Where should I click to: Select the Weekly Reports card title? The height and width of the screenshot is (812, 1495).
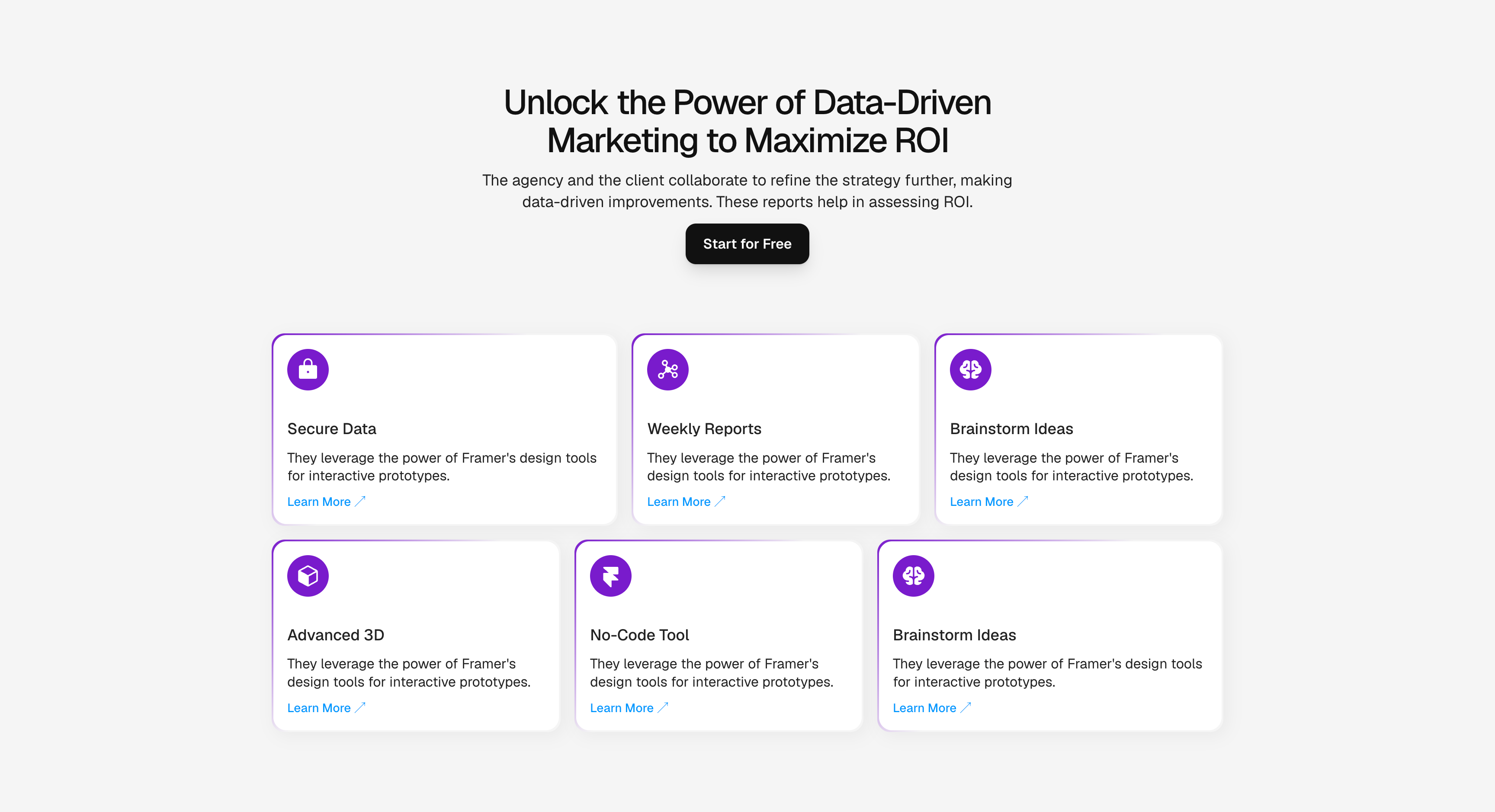pyautogui.click(x=705, y=428)
